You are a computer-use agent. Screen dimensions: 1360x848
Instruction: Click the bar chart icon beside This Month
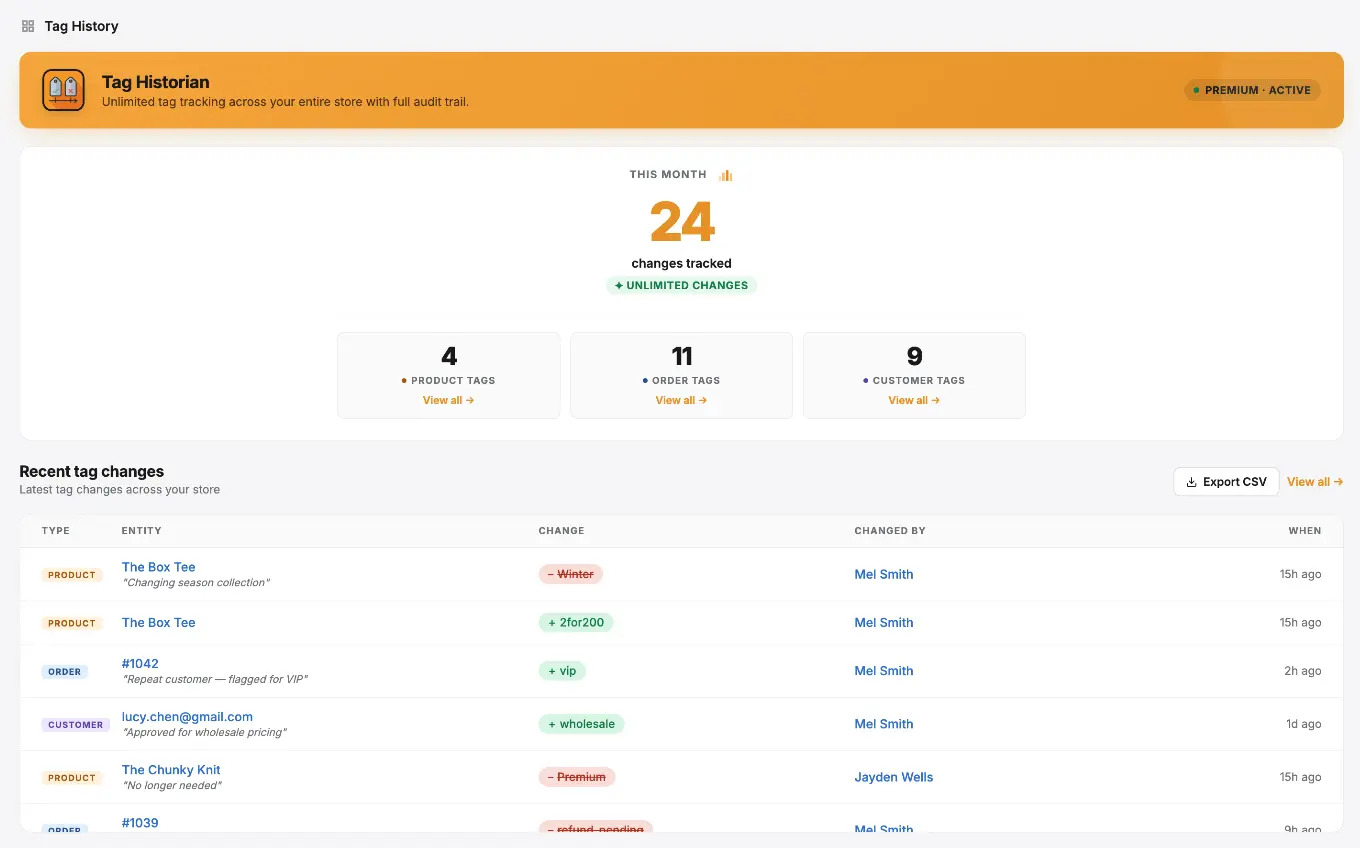(x=726, y=175)
